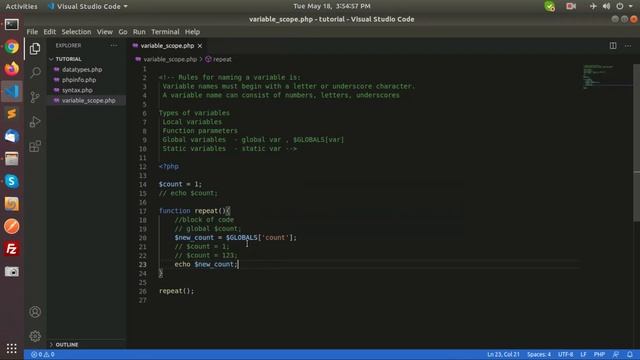This screenshot has height=360, width=640.
Task: Open the Run menu
Action: point(139,32)
